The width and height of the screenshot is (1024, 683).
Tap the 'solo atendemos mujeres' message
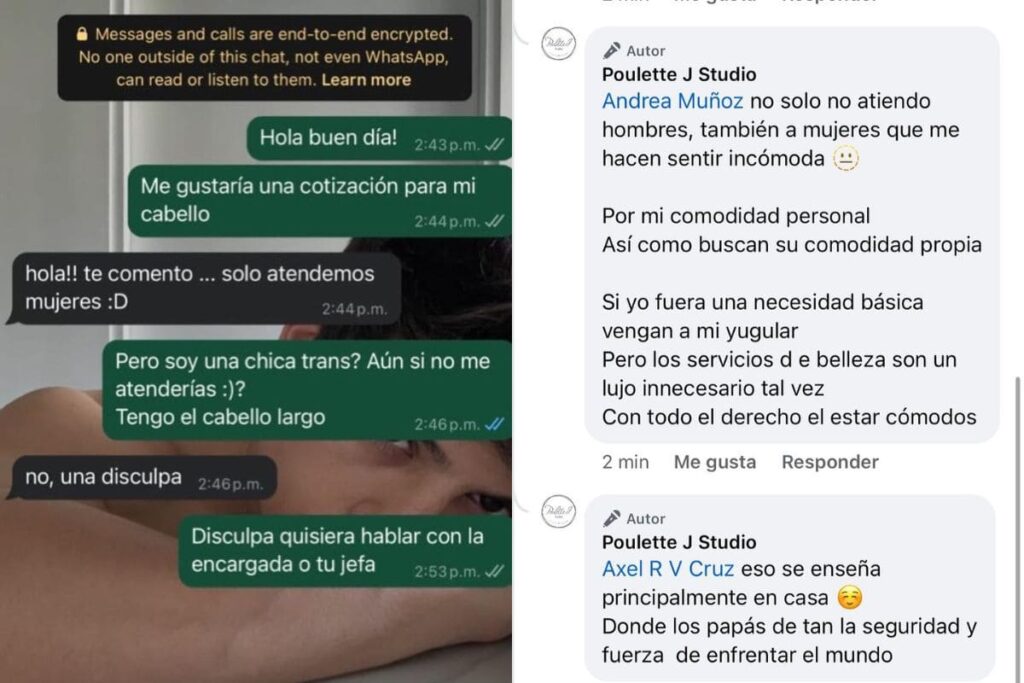click(204, 288)
